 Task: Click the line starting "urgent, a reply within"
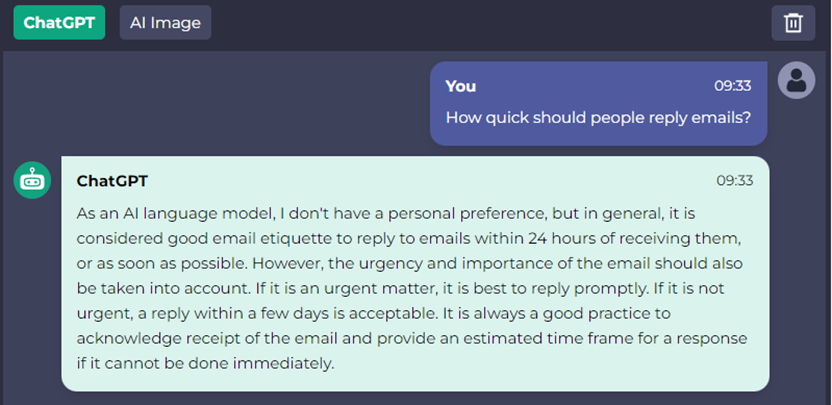[x=374, y=314]
